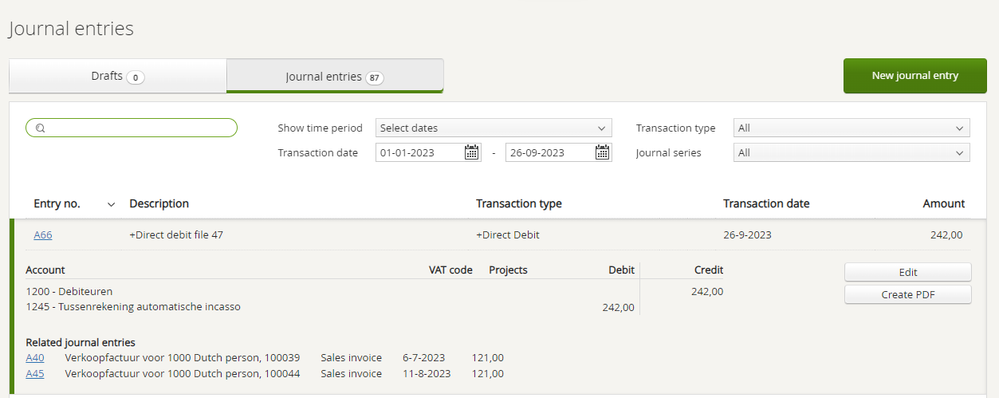Viewport: 999px width, 398px height.
Task: Click the Account column header
Action: tap(45, 270)
